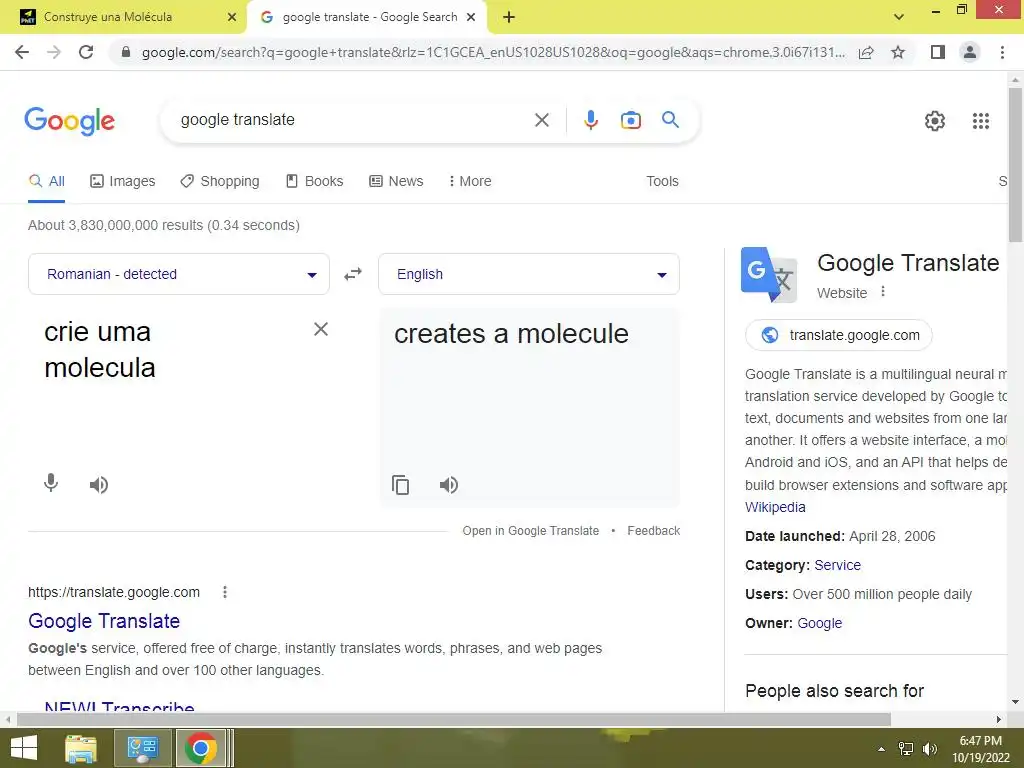Screen dimensions: 1024x768
Task: Clear the source text crie uma molecula
Action: coord(321,329)
